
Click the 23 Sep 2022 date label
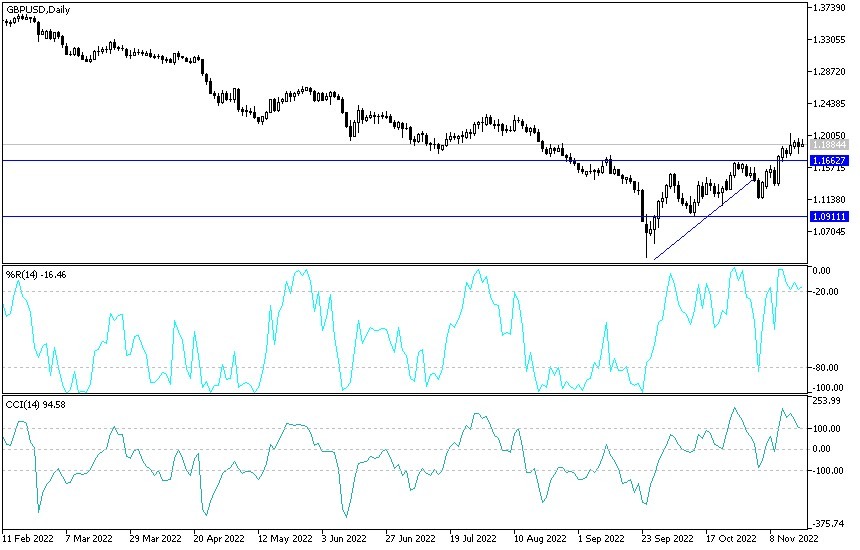click(x=668, y=538)
